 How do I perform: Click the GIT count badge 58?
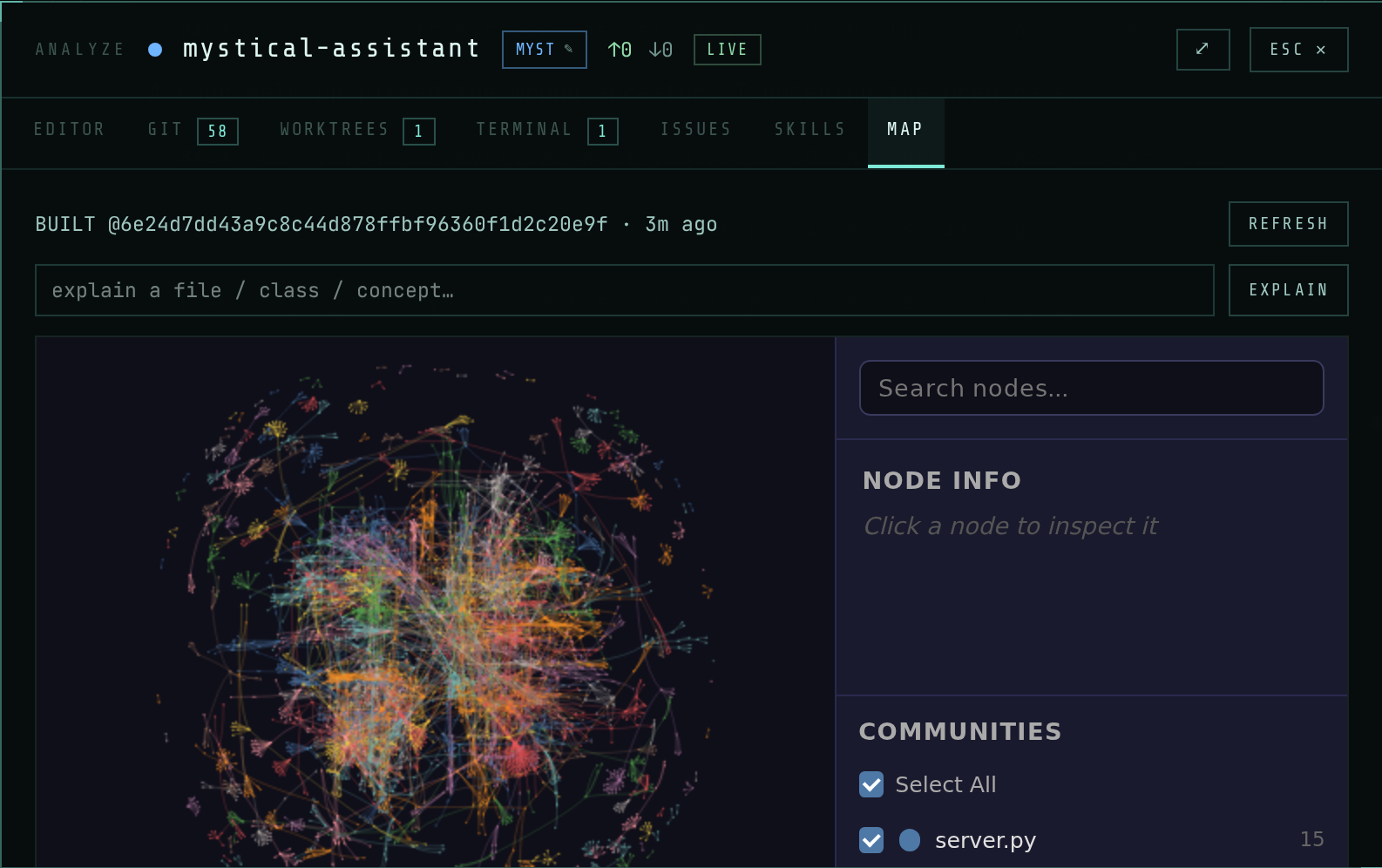218,132
